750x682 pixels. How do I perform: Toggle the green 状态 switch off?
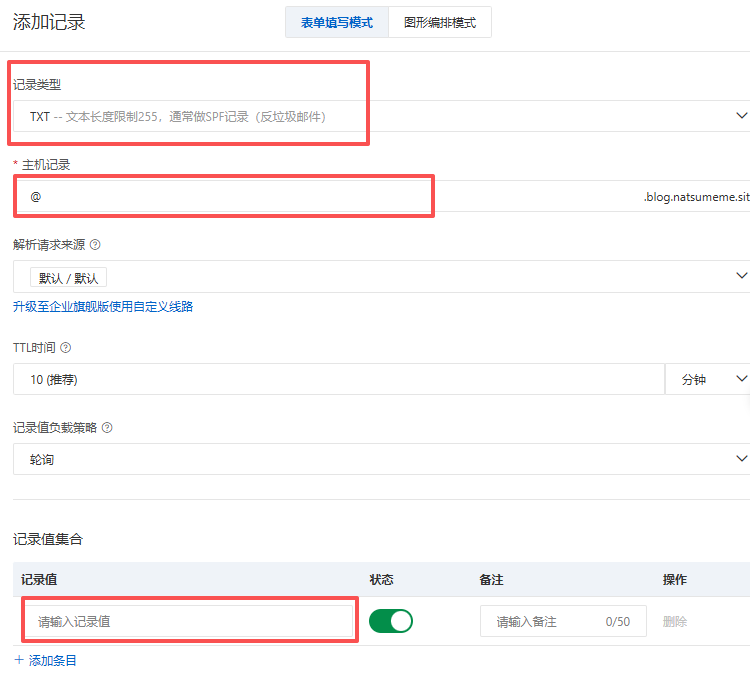(390, 621)
